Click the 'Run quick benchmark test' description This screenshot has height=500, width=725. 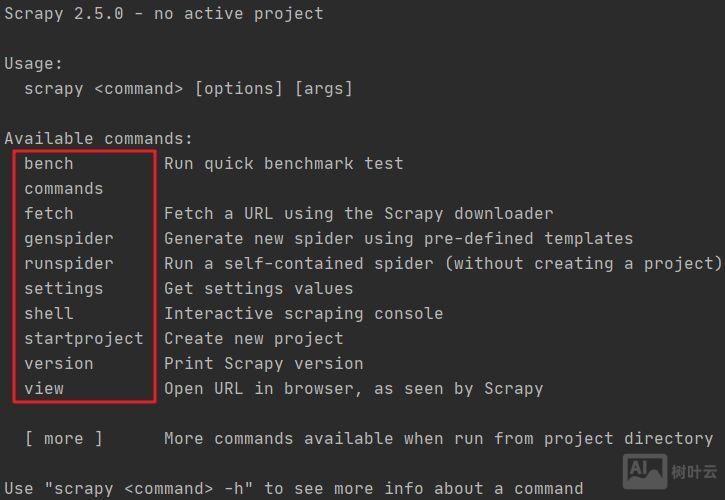coord(284,164)
